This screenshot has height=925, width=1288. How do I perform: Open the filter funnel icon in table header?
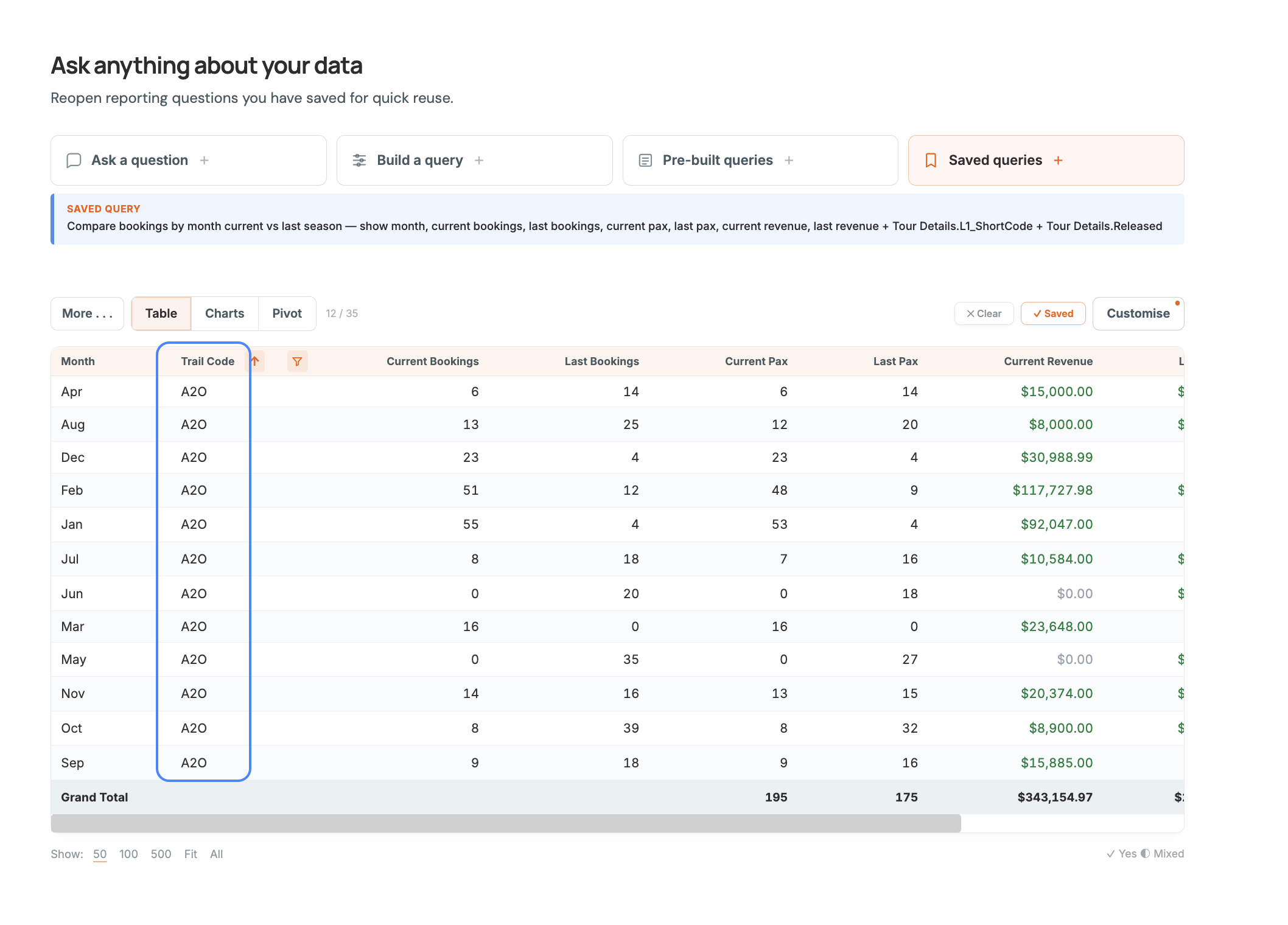pyautogui.click(x=297, y=361)
